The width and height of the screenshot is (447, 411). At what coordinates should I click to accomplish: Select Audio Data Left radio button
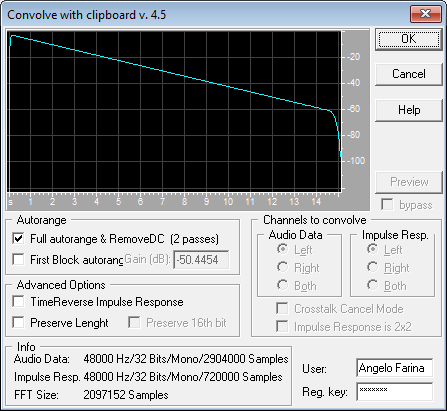point(283,249)
